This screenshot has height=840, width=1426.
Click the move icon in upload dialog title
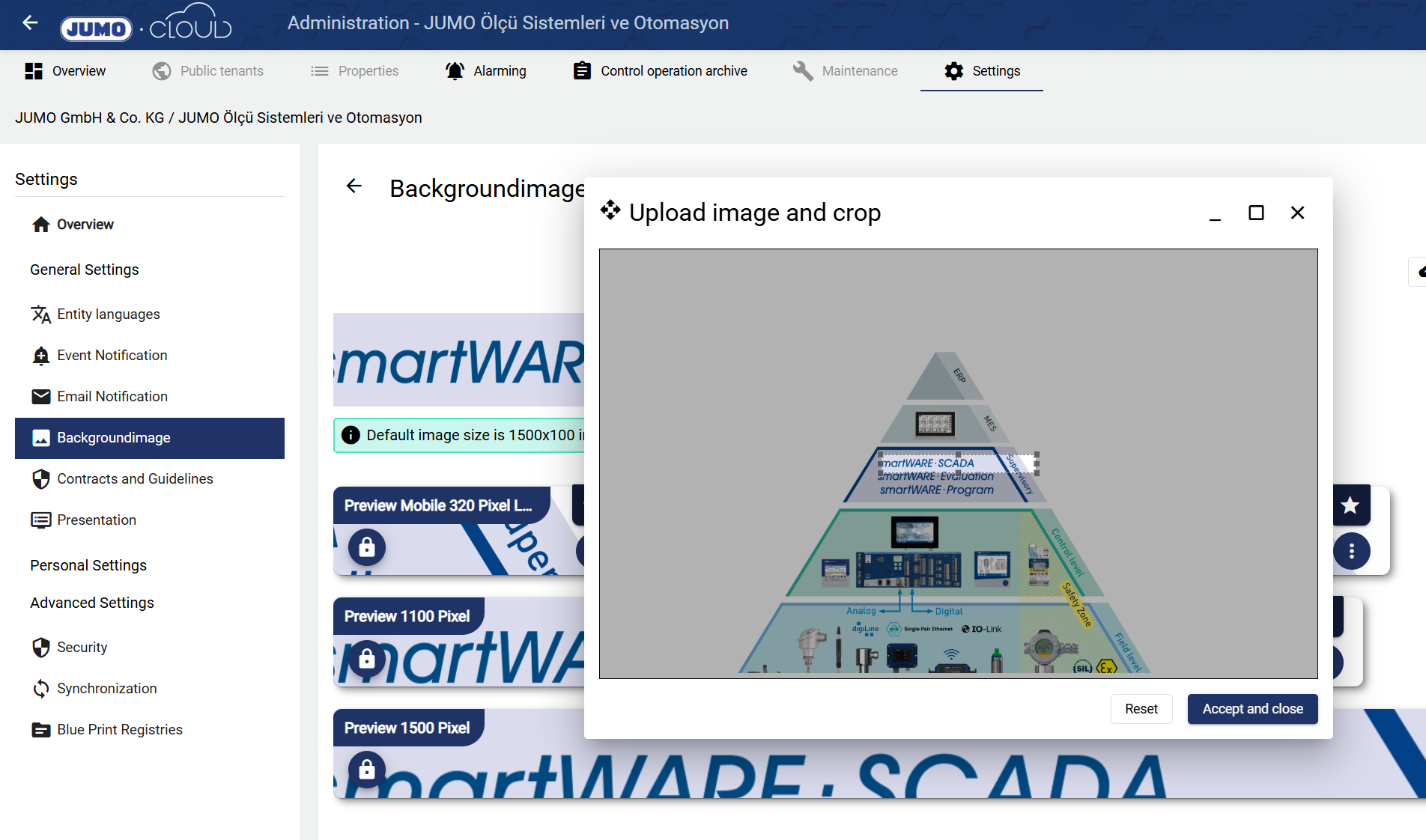tap(610, 211)
